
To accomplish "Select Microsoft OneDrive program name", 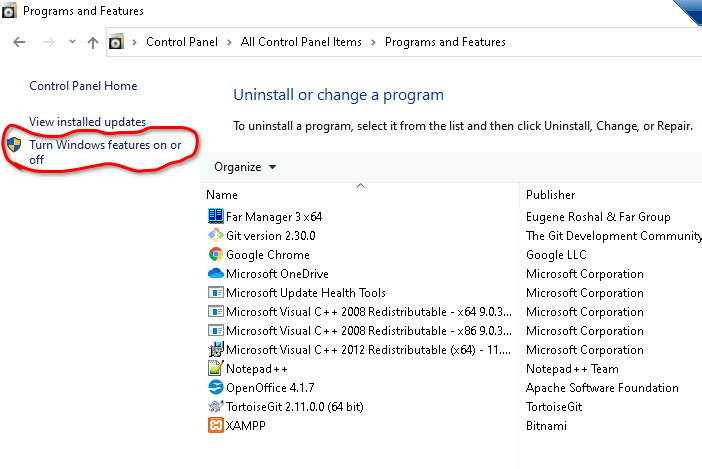I will (277, 274).
